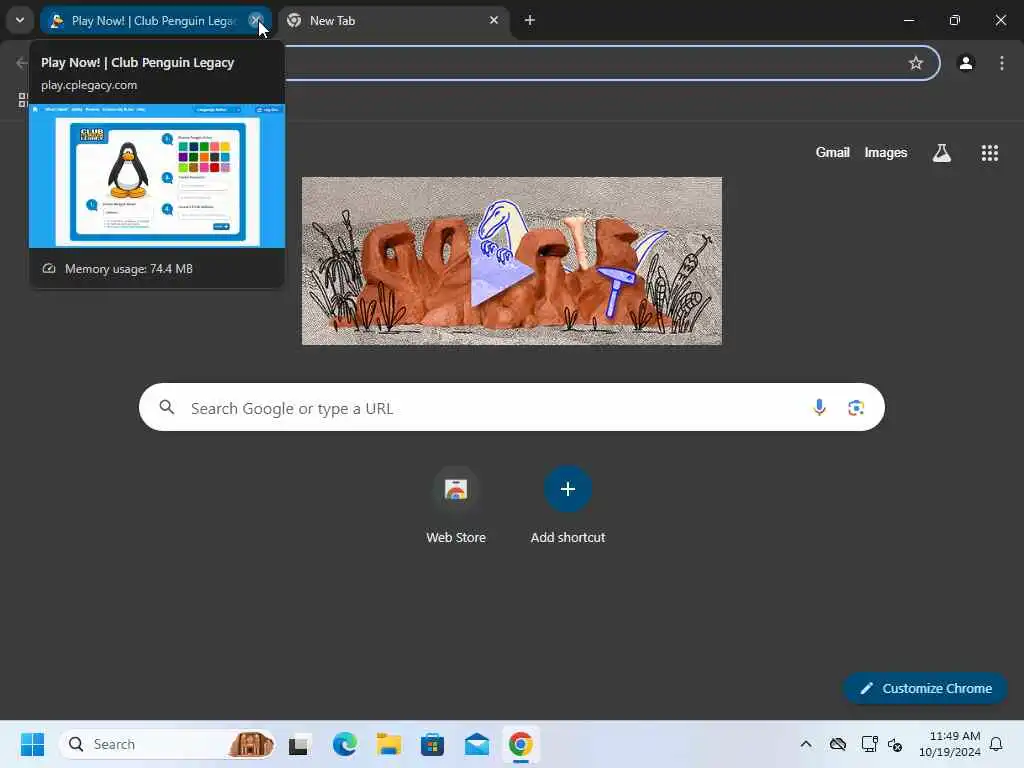The height and width of the screenshot is (768, 1024).
Task: Open the clock showing 11:49 AM
Action: pos(950,744)
